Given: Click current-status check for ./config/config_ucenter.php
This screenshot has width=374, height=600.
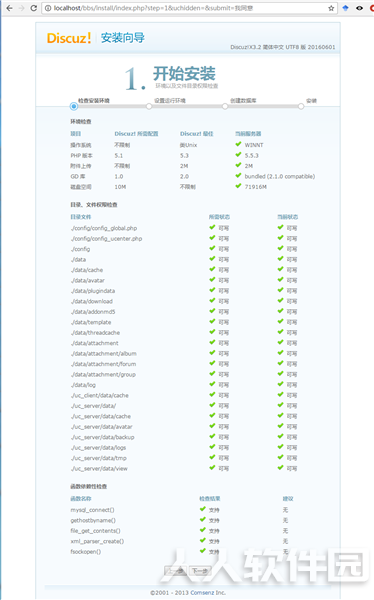Looking at the screenshot, I should (281, 238).
